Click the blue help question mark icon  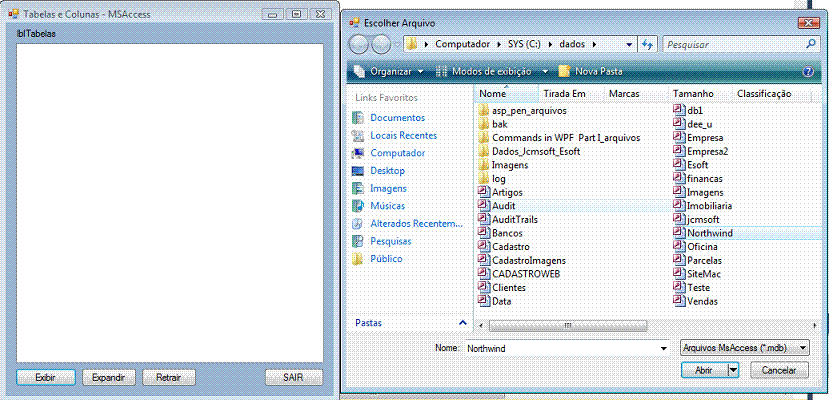(808, 72)
